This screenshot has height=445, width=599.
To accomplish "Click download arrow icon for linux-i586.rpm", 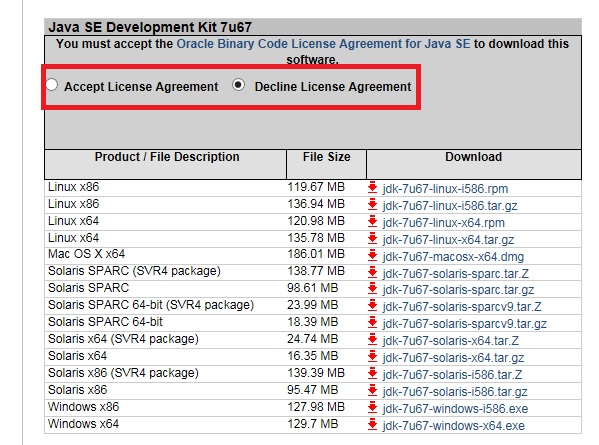I will (x=372, y=188).
